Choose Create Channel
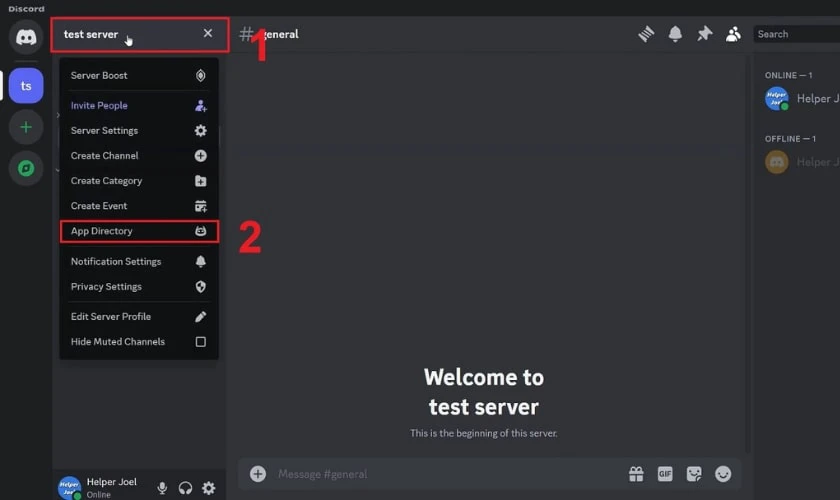840x500 pixels. [x=139, y=156]
